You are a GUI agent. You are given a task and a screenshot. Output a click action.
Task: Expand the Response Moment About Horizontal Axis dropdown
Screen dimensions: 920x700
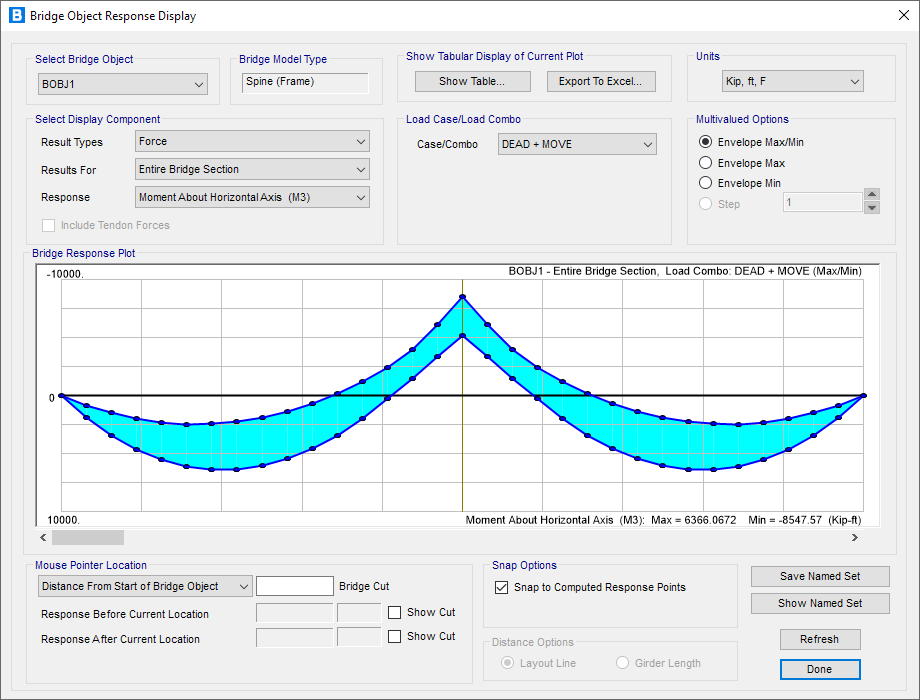click(252, 197)
